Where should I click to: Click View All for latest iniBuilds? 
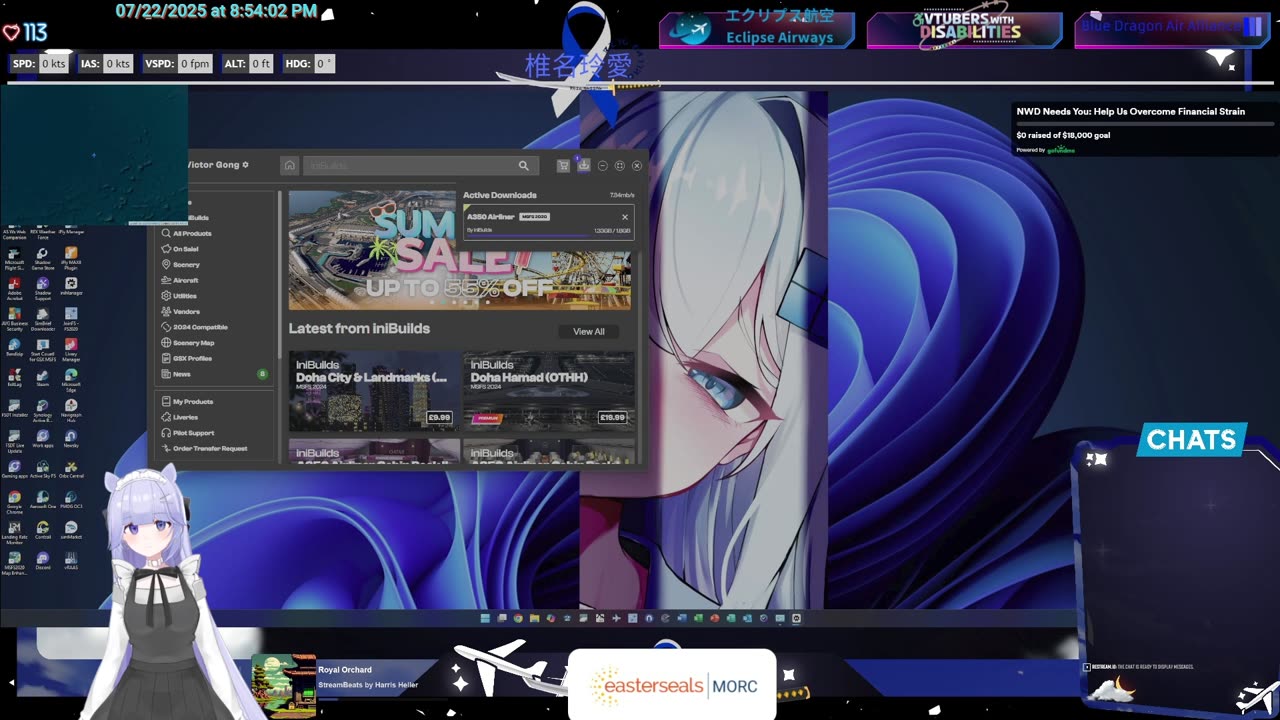click(589, 331)
